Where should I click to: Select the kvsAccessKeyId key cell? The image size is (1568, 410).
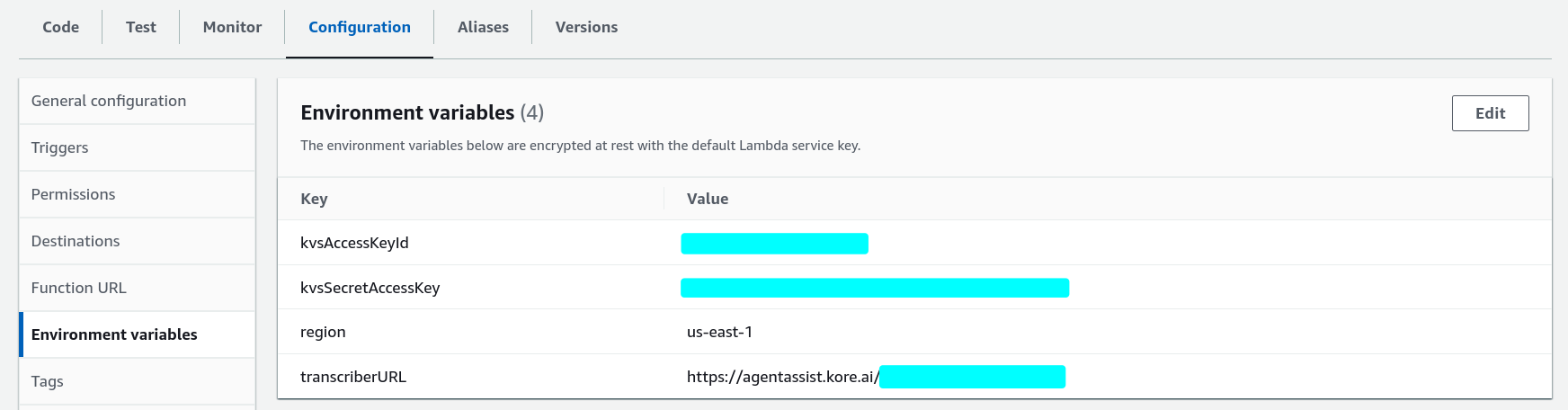click(x=354, y=243)
